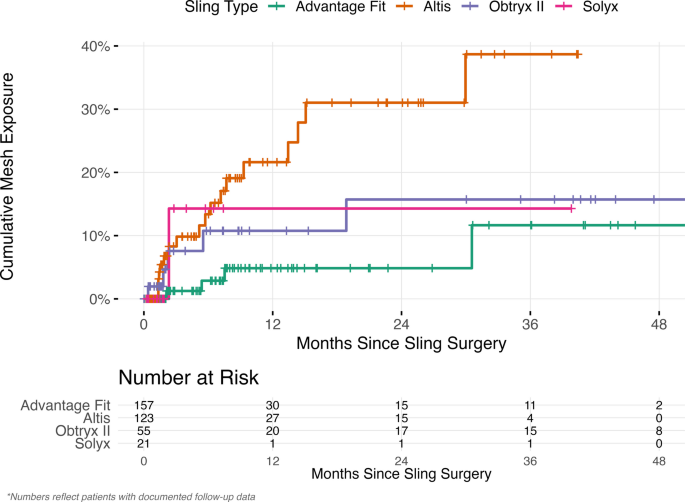Click the Advantage Fit row label in risk table
This screenshot has width=685, height=502.
(x=65, y=405)
